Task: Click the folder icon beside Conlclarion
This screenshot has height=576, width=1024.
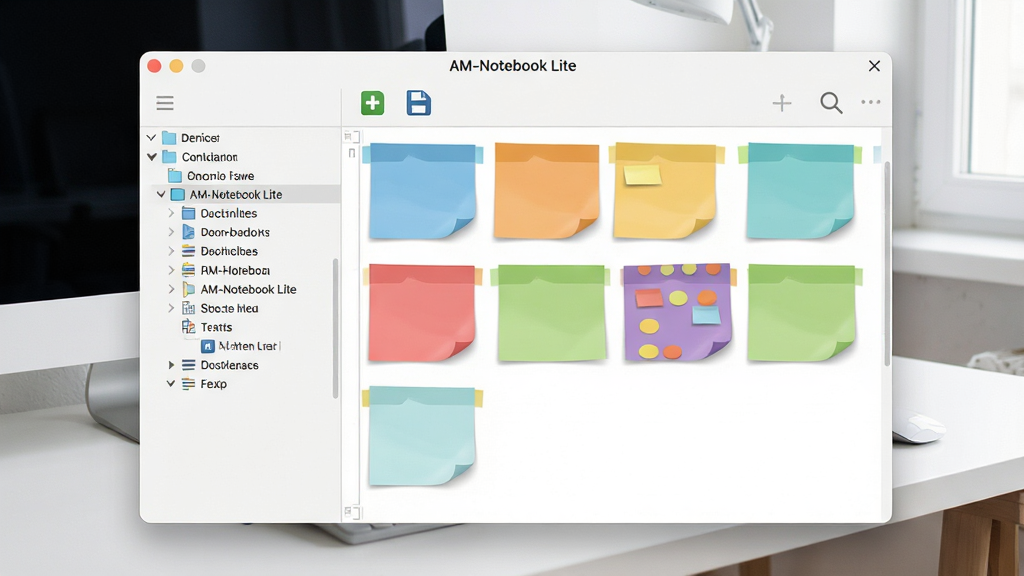Action: pos(169,157)
